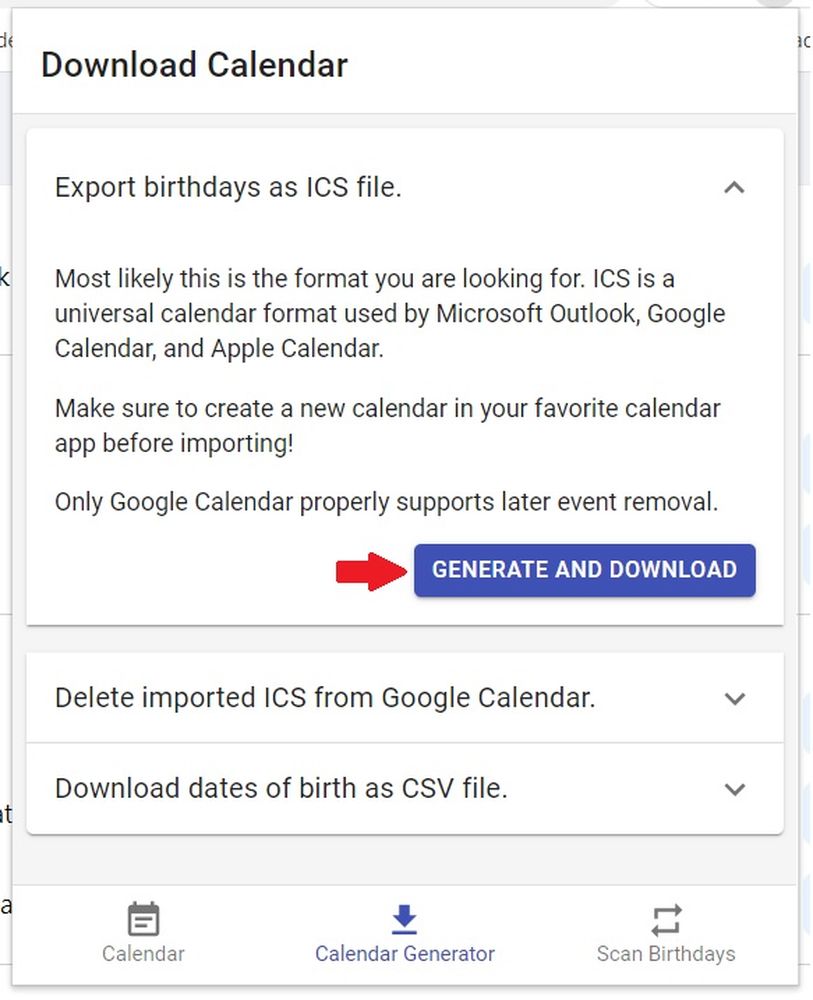Go to the Scan Birthdays tab label
This screenshot has height=1000, width=813.
[666, 954]
